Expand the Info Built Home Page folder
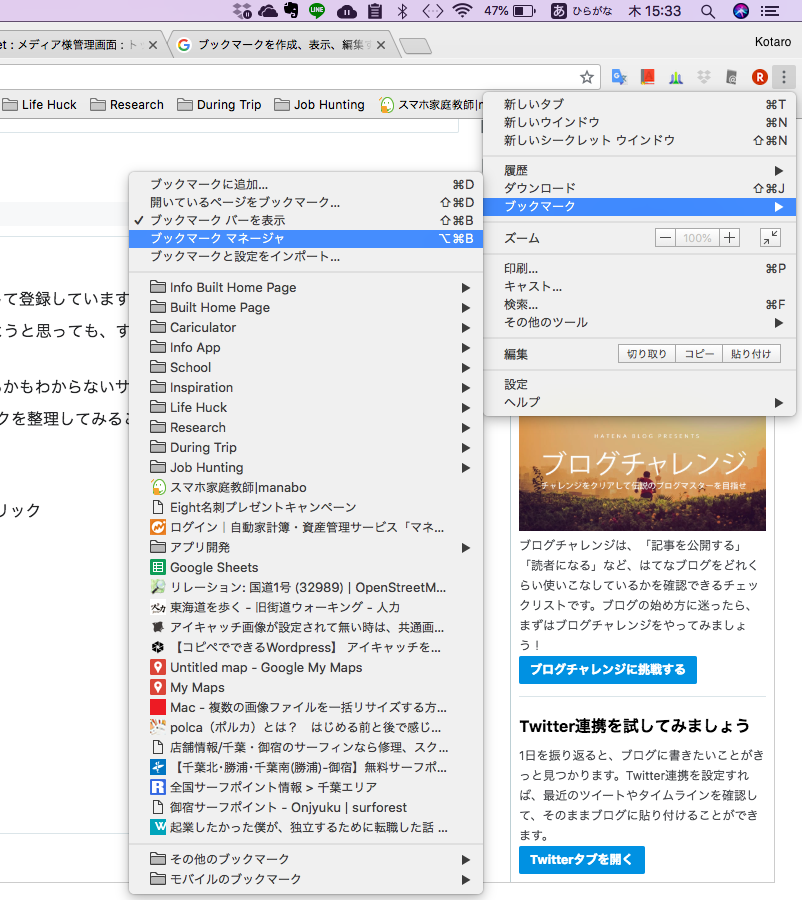Viewport: 802px width, 900px height. pos(306,288)
